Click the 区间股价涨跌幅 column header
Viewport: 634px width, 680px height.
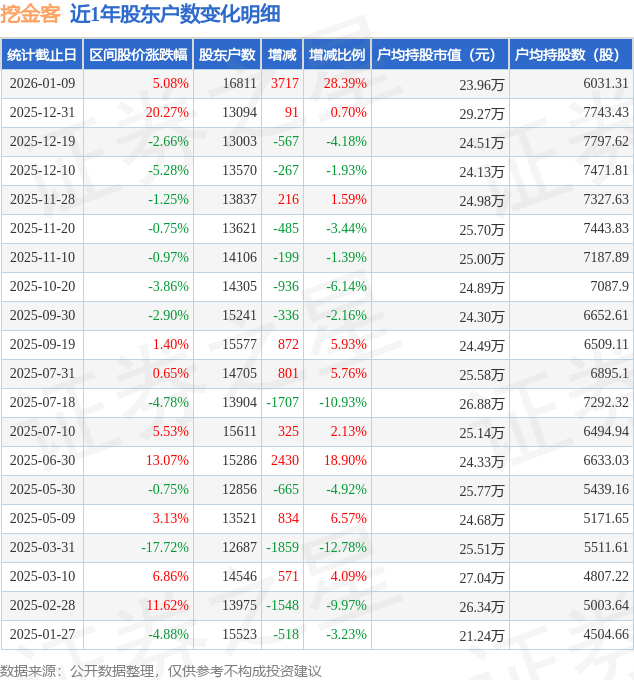tap(137, 55)
